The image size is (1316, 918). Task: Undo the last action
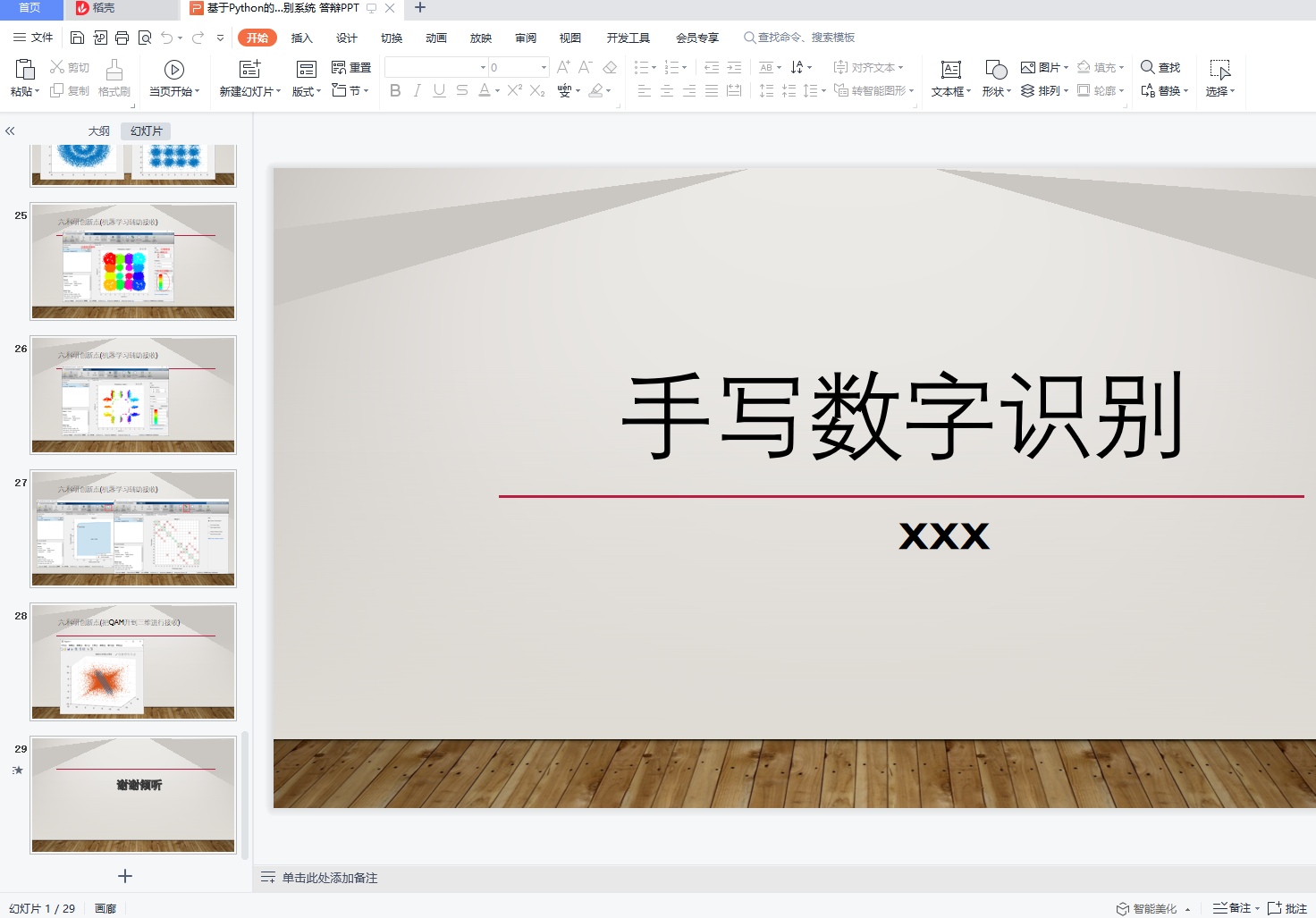pyautogui.click(x=167, y=38)
